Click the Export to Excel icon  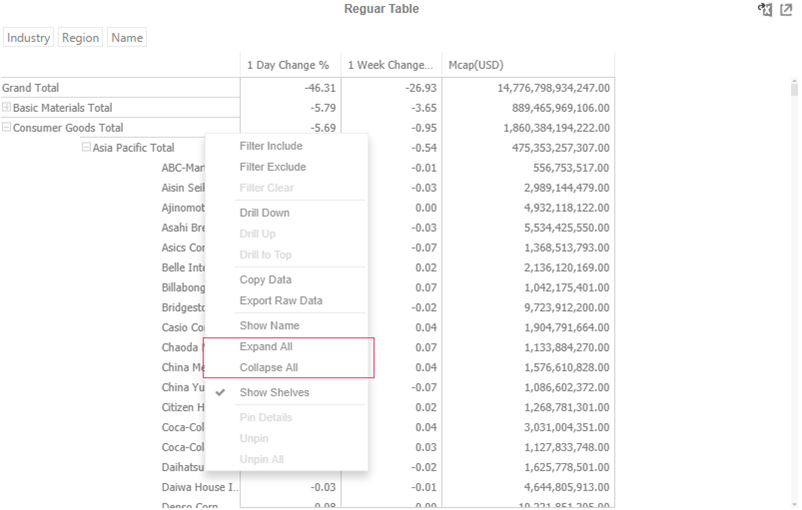765,10
